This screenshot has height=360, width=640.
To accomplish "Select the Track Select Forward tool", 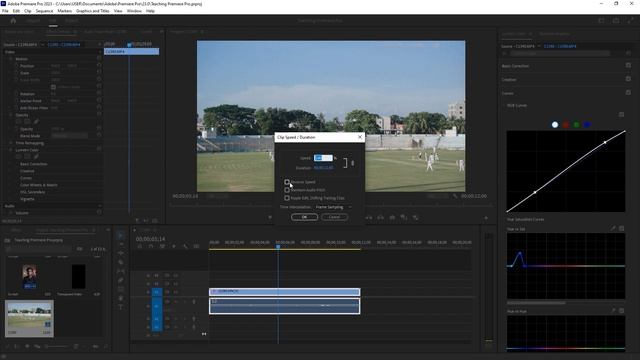I will (121, 244).
